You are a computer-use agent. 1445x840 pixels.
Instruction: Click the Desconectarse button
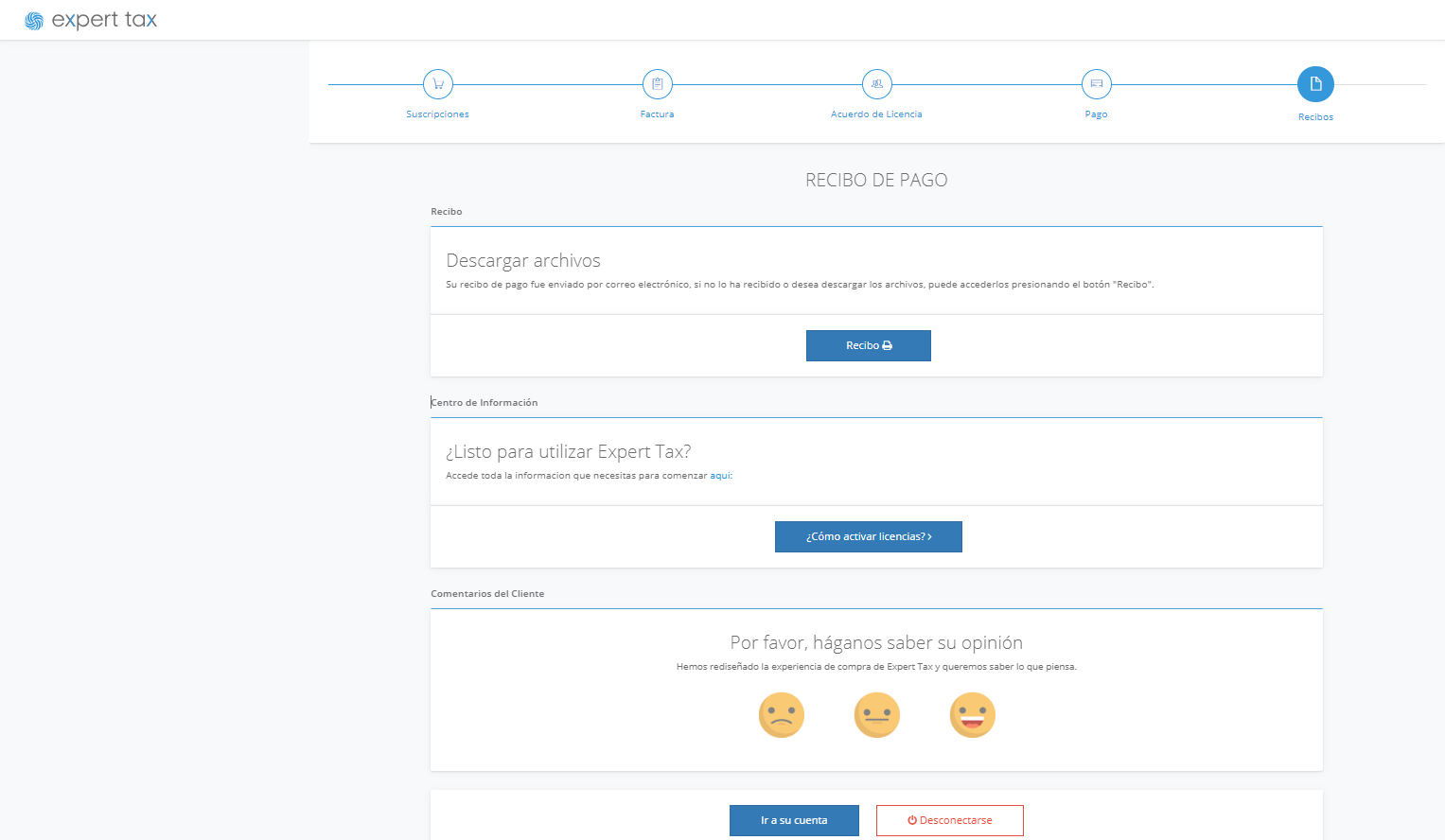(x=949, y=820)
